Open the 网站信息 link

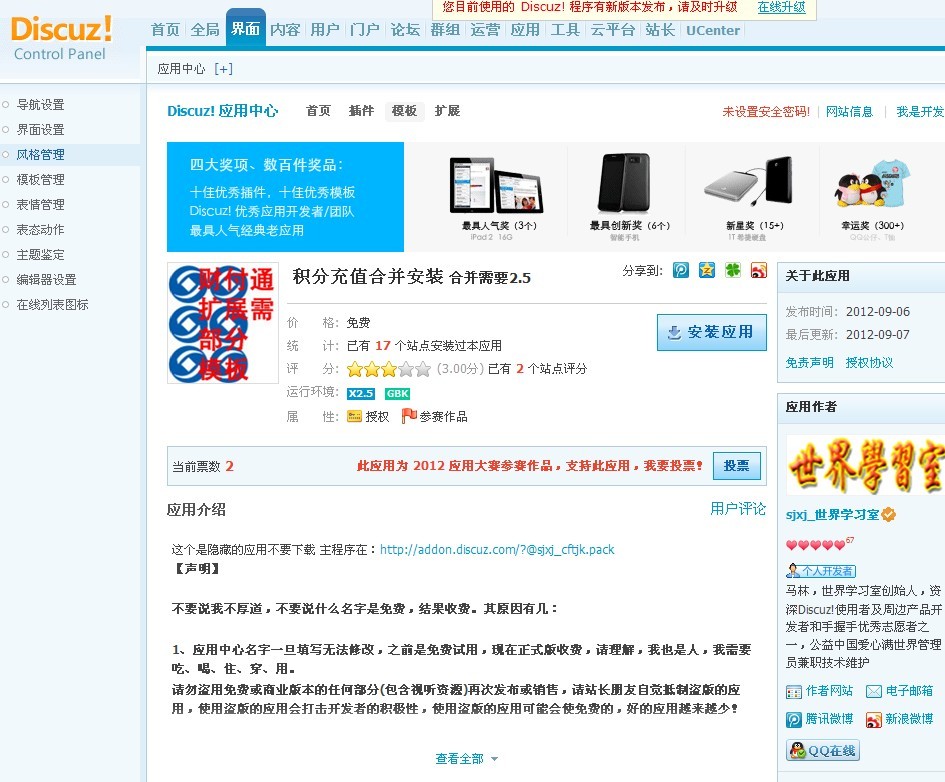point(849,111)
